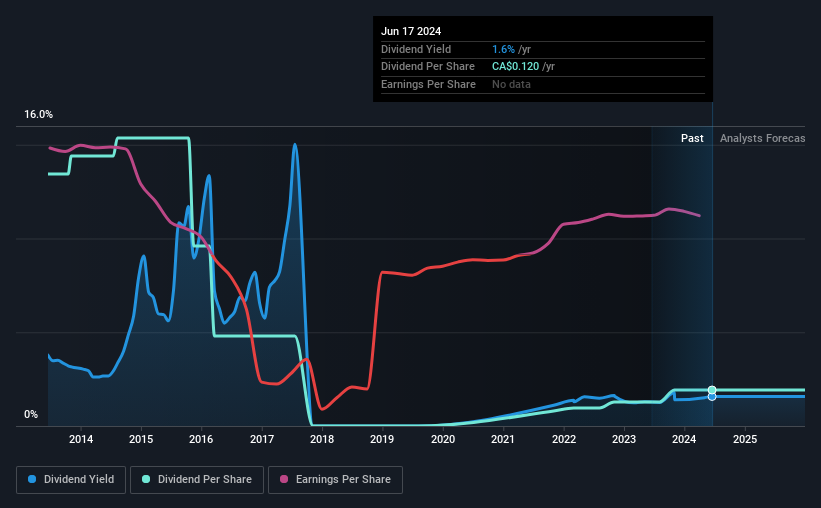
Task: Click the 2022 x-axis year label
Action: click(564, 439)
